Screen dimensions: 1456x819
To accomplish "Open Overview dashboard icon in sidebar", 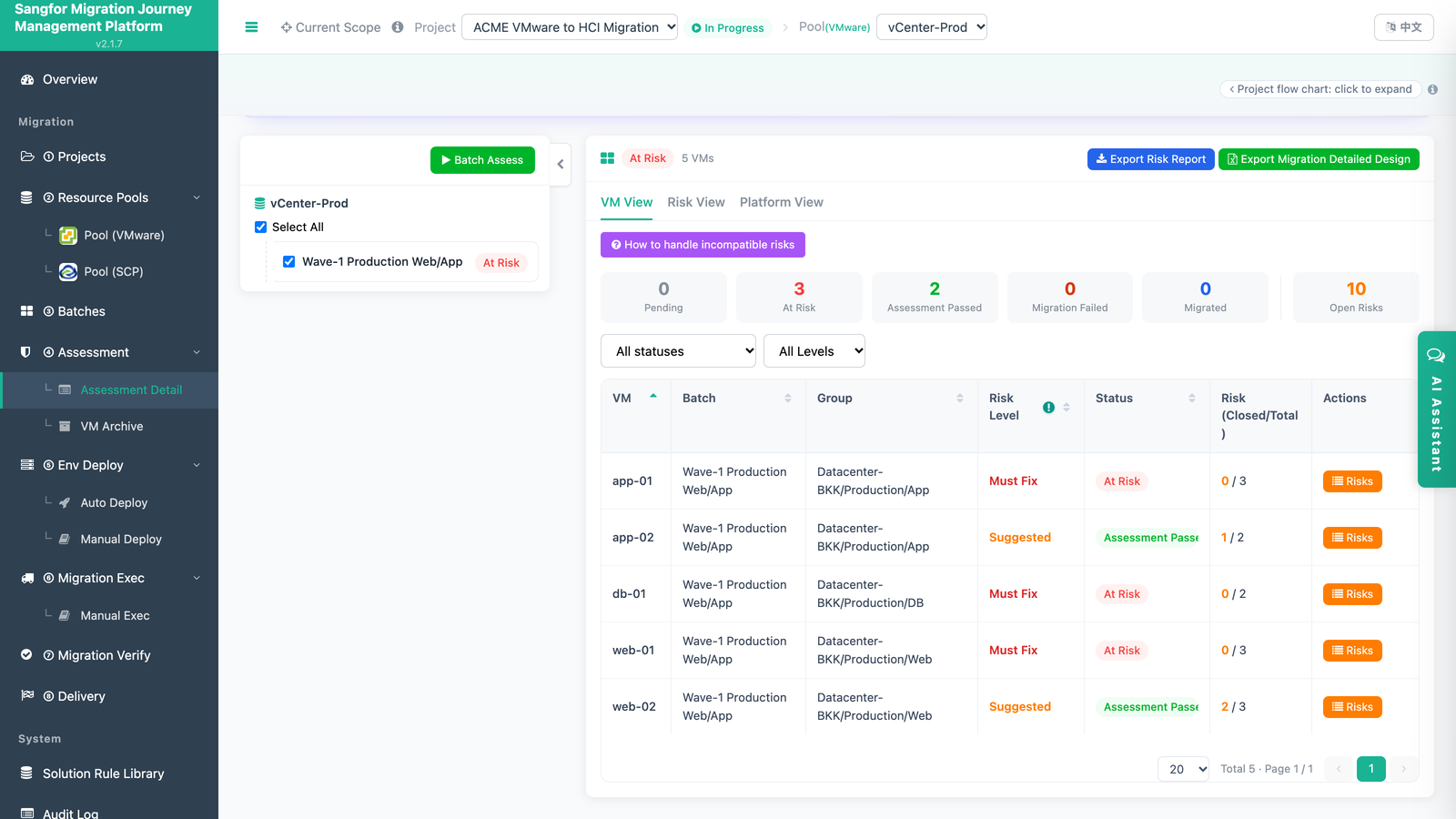I will [x=27, y=80].
